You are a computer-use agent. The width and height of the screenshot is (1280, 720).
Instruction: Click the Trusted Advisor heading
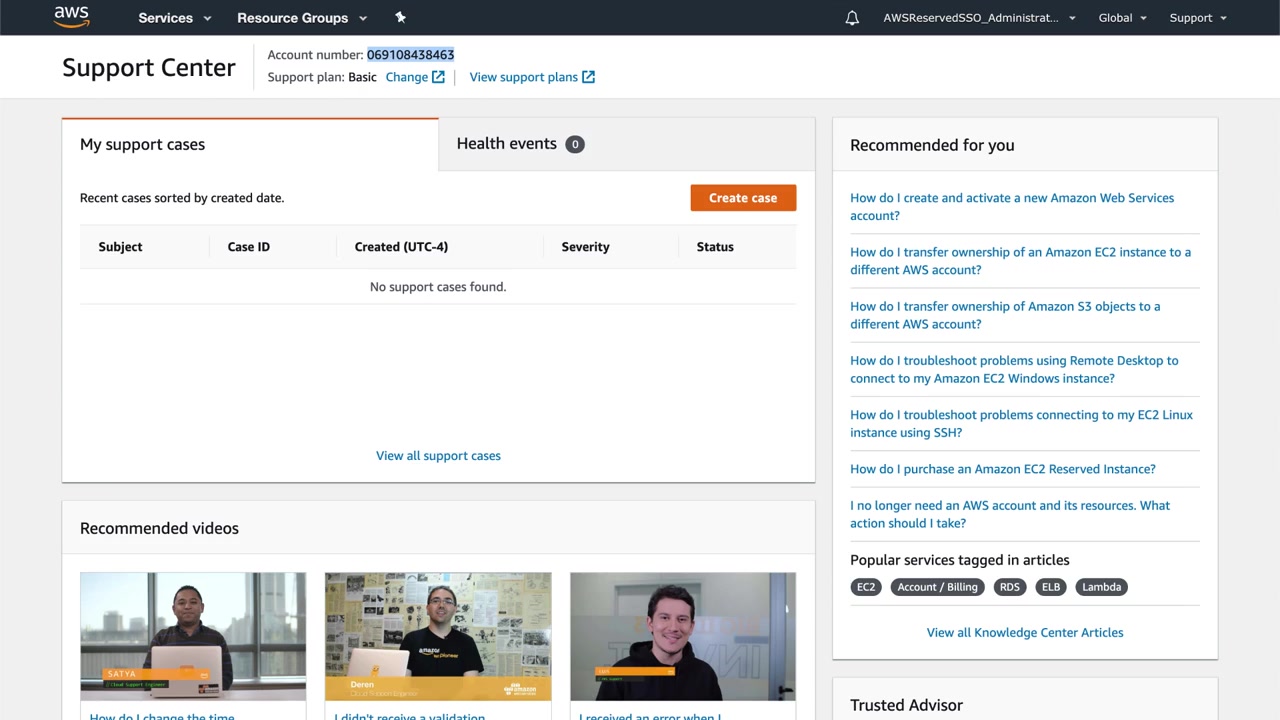[x=906, y=705]
